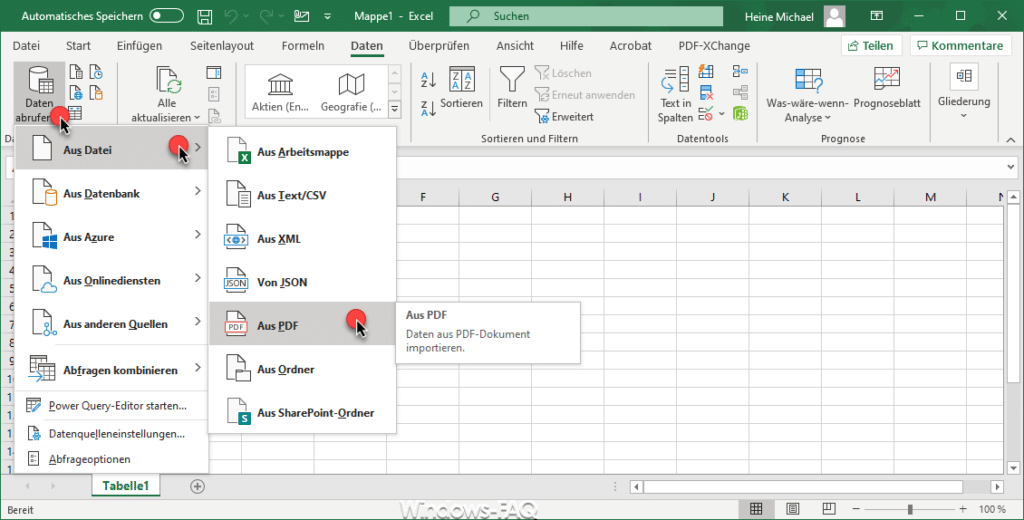This screenshot has height=520, width=1024.
Task: Sort ascending with the A-Z icon
Action: pos(428,80)
